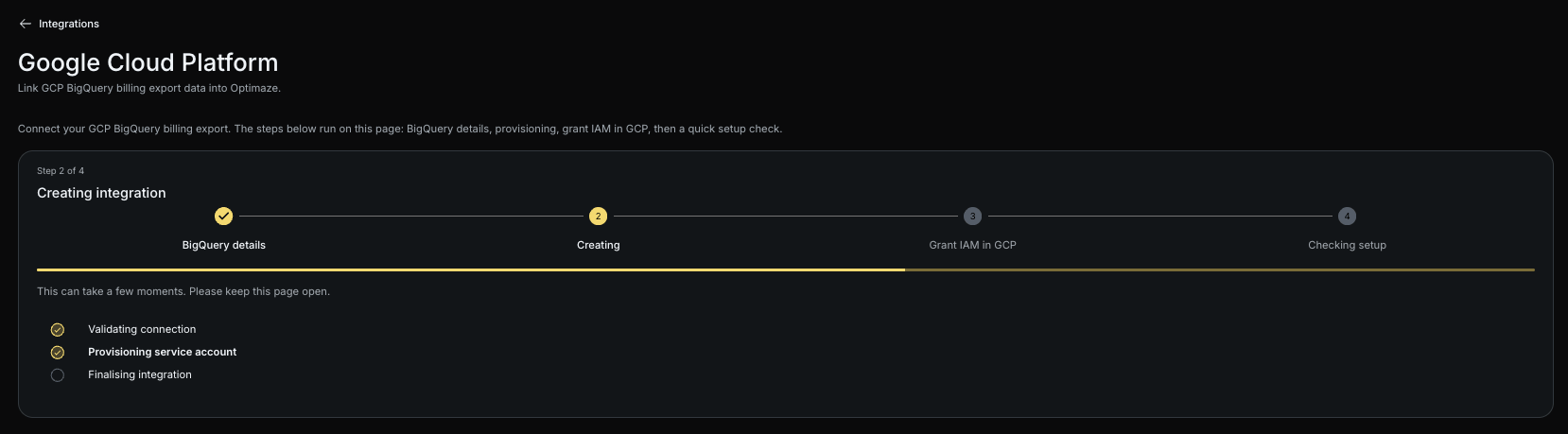This screenshot has width=1568, height=434.
Task: Click the dim unfilled progress bar portion
Action: (1220, 269)
